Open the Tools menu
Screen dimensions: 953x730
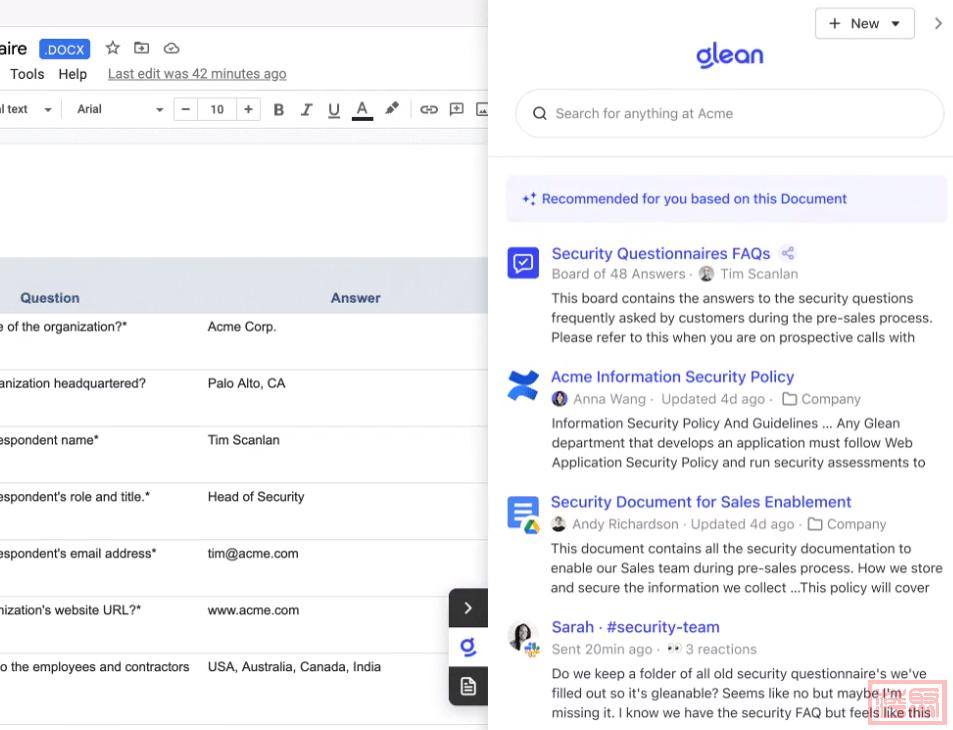[x=27, y=74]
